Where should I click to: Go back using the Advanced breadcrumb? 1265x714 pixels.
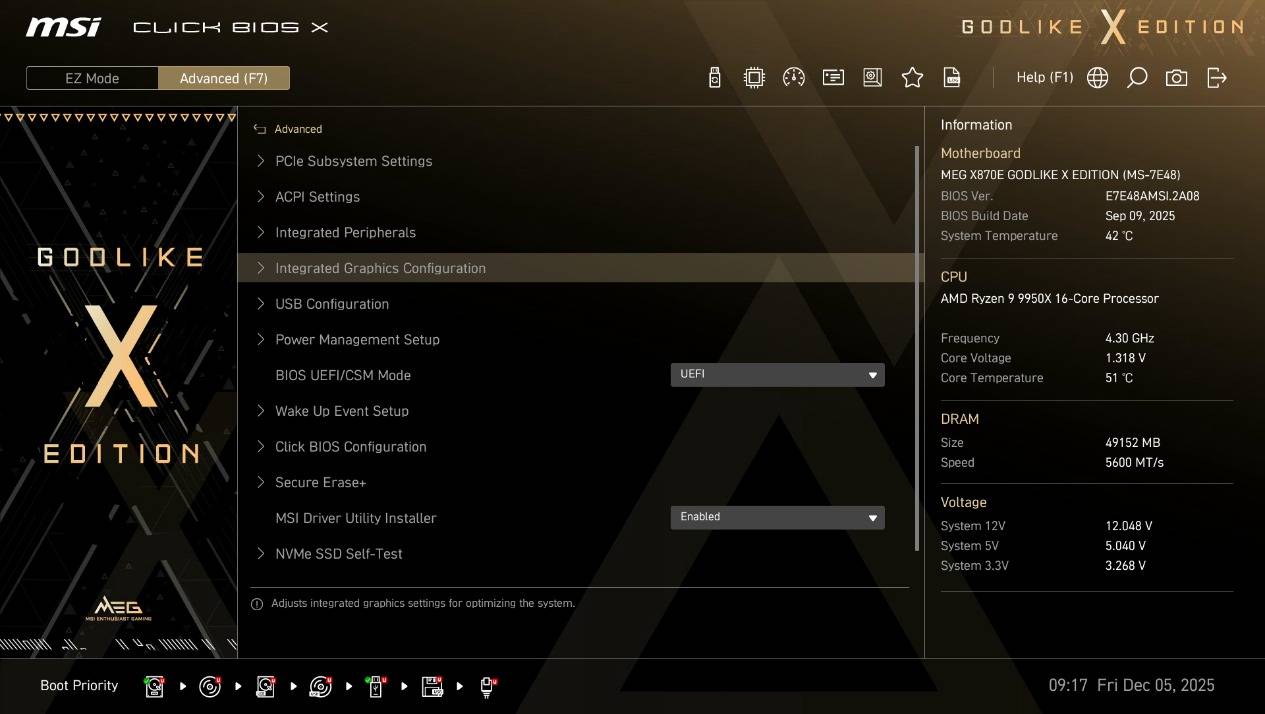tap(289, 129)
